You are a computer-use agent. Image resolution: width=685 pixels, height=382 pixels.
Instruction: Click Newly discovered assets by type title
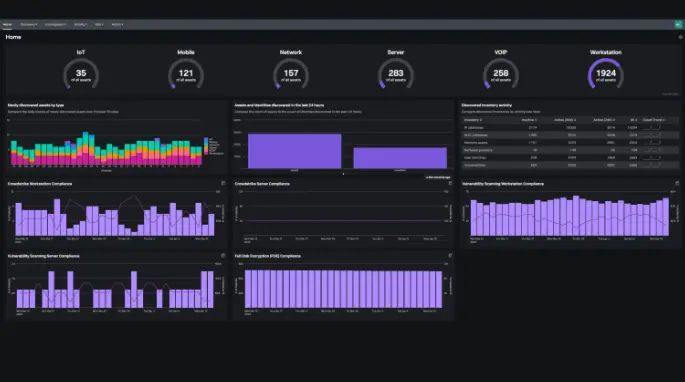pos(36,105)
